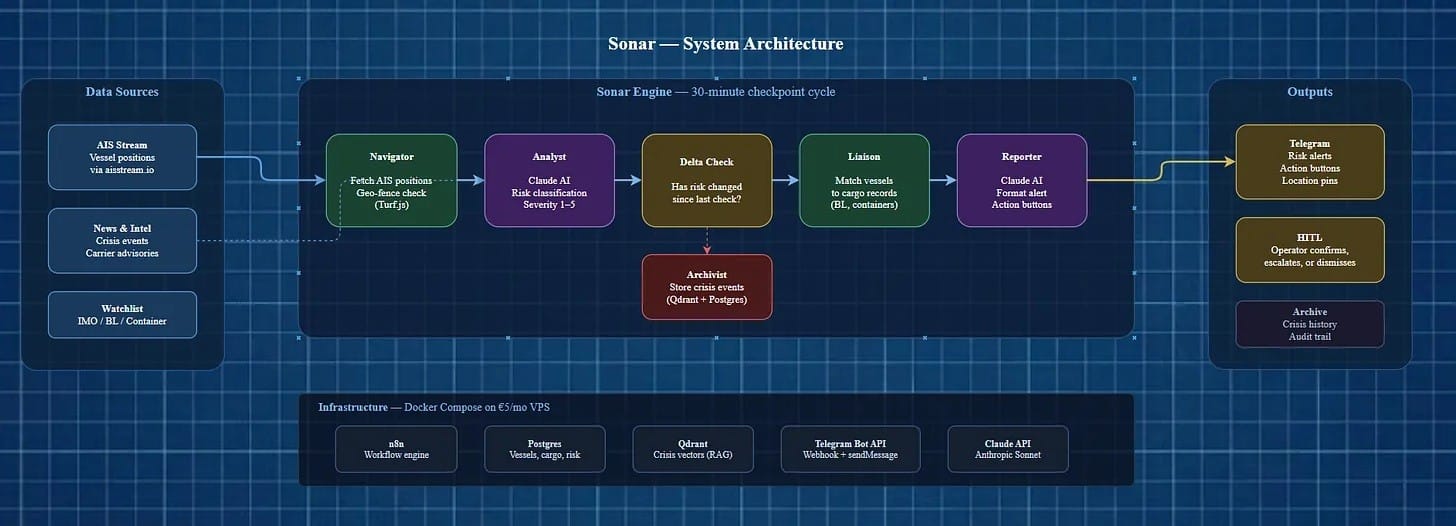Click the Sonar — System Architecture title
Image resolution: width=1456 pixels, height=526 pixels.
pos(726,44)
